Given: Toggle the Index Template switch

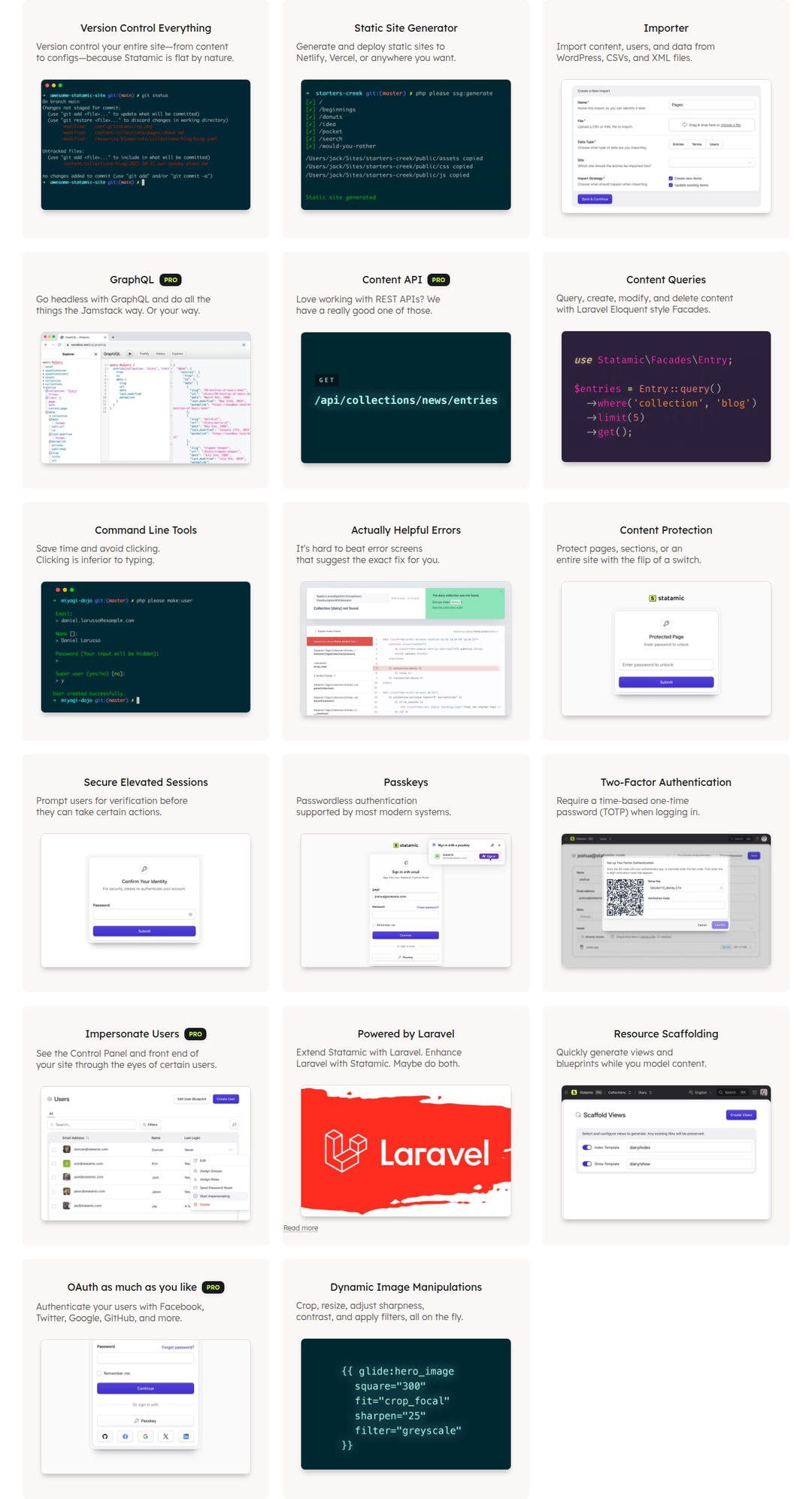Looking at the screenshot, I should coord(587,1148).
